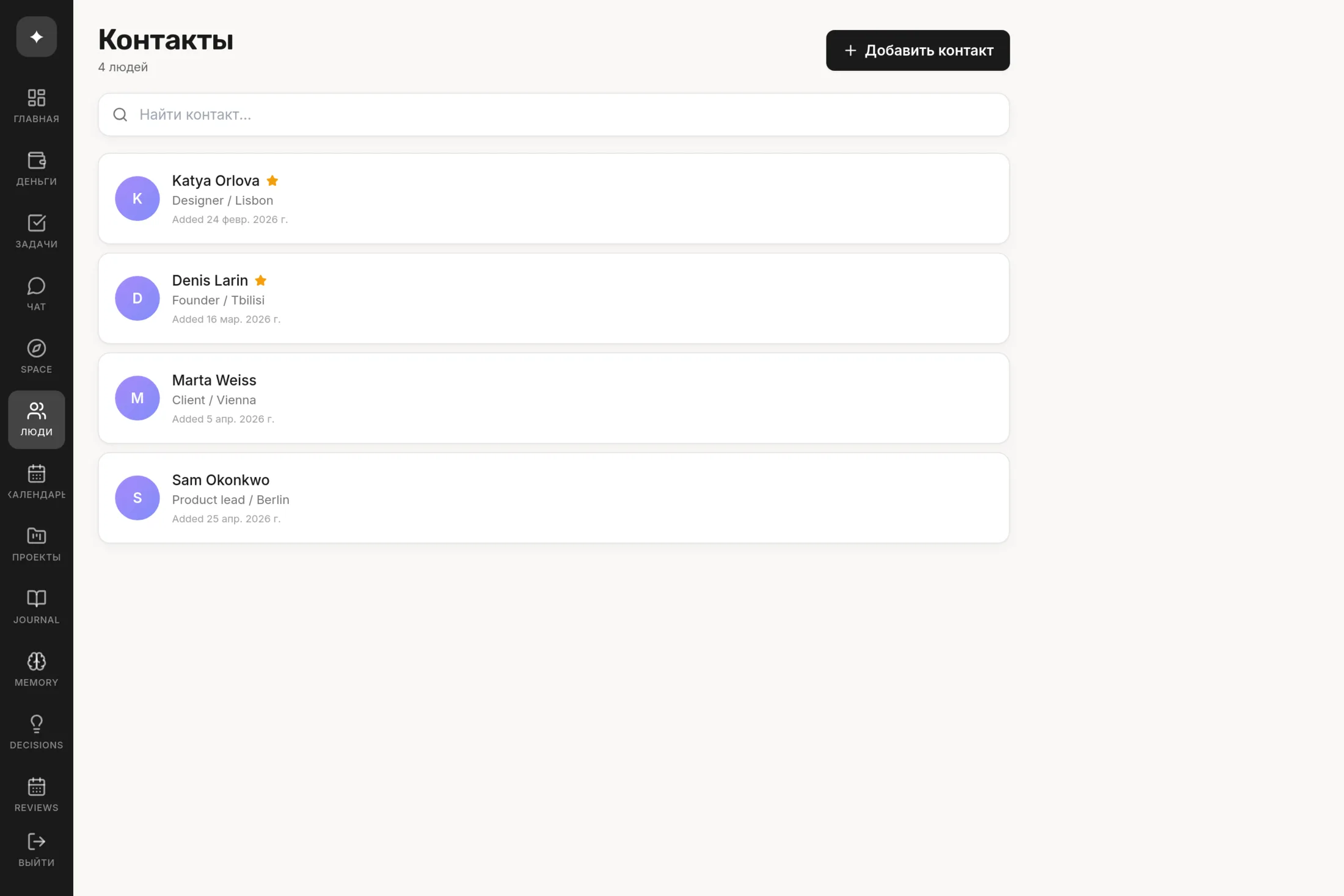Navigate to Space compass icon
This screenshot has width=1344, height=896.
click(37, 348)
